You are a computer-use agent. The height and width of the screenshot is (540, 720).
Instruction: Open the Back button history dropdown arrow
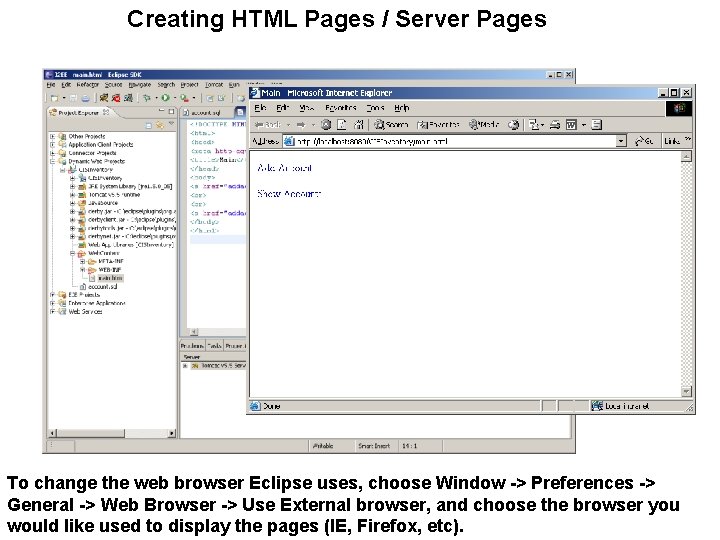pyautogui.click(x=288, y=125)
